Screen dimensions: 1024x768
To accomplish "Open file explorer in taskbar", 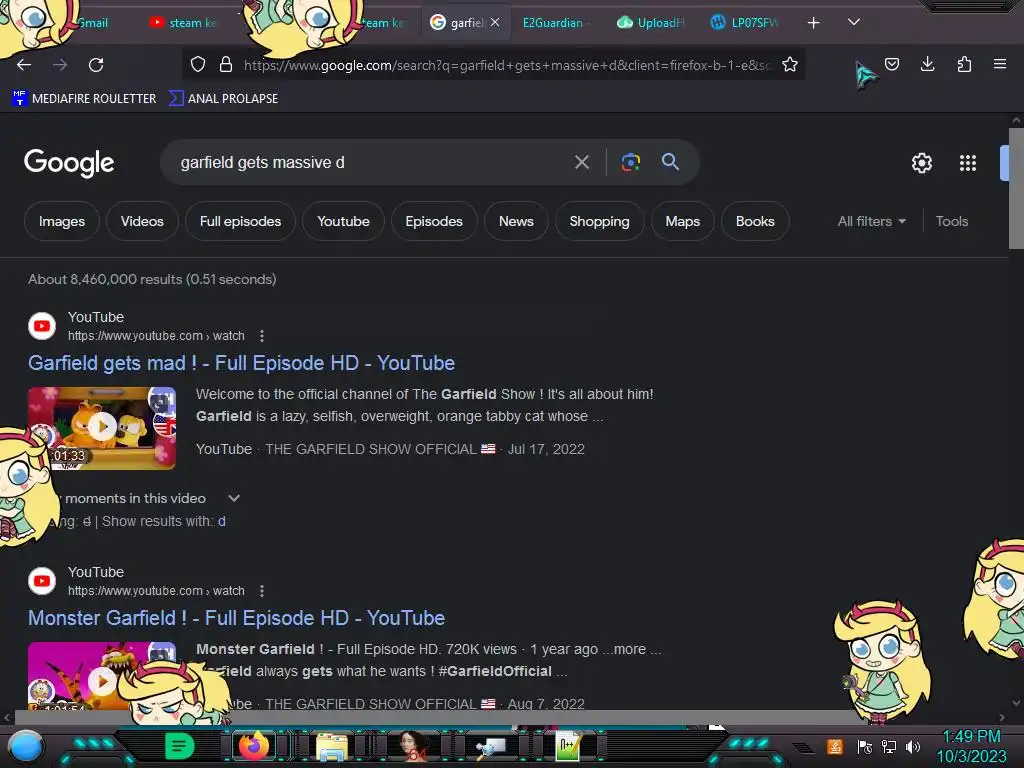I will tap(332, 746).
